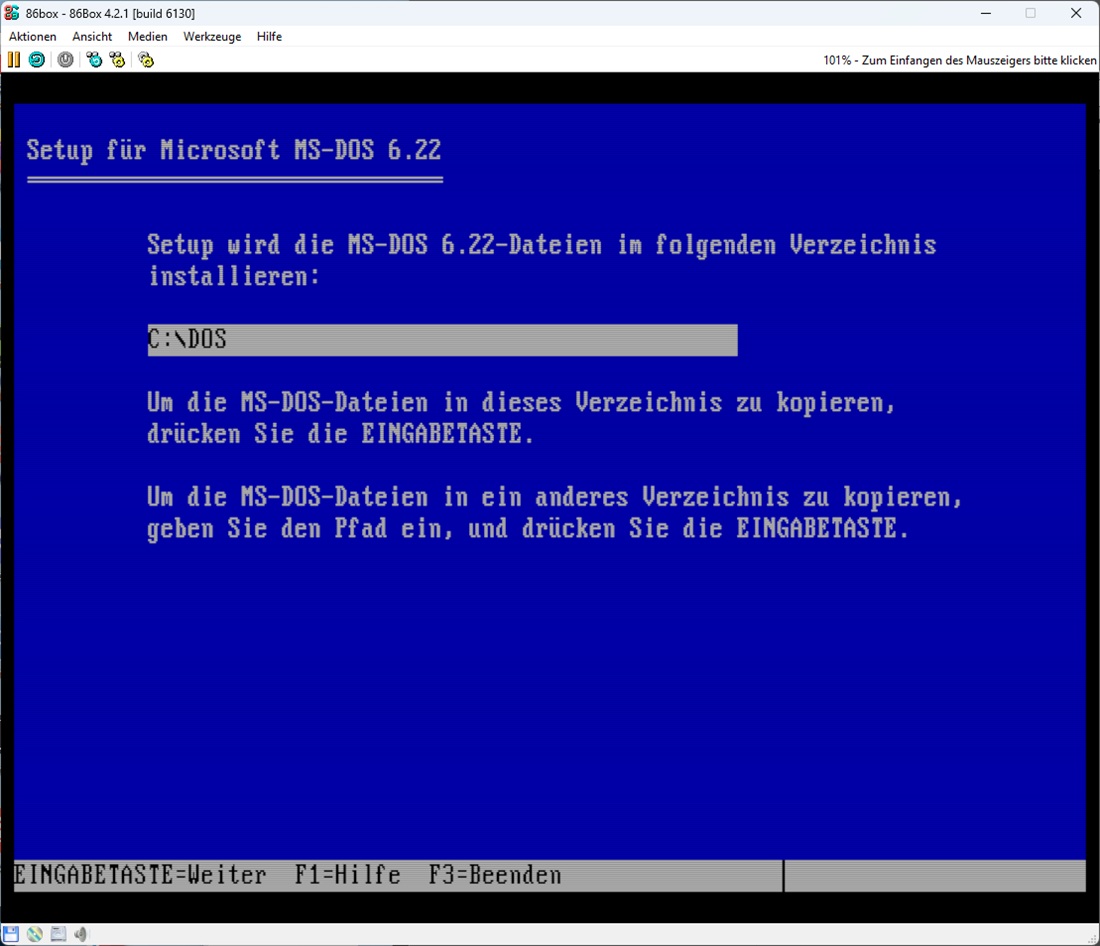1100x946 pixels.
Task: Click the hard disk status bar icon
Action: pyautogui.click(x=58, y=934)
